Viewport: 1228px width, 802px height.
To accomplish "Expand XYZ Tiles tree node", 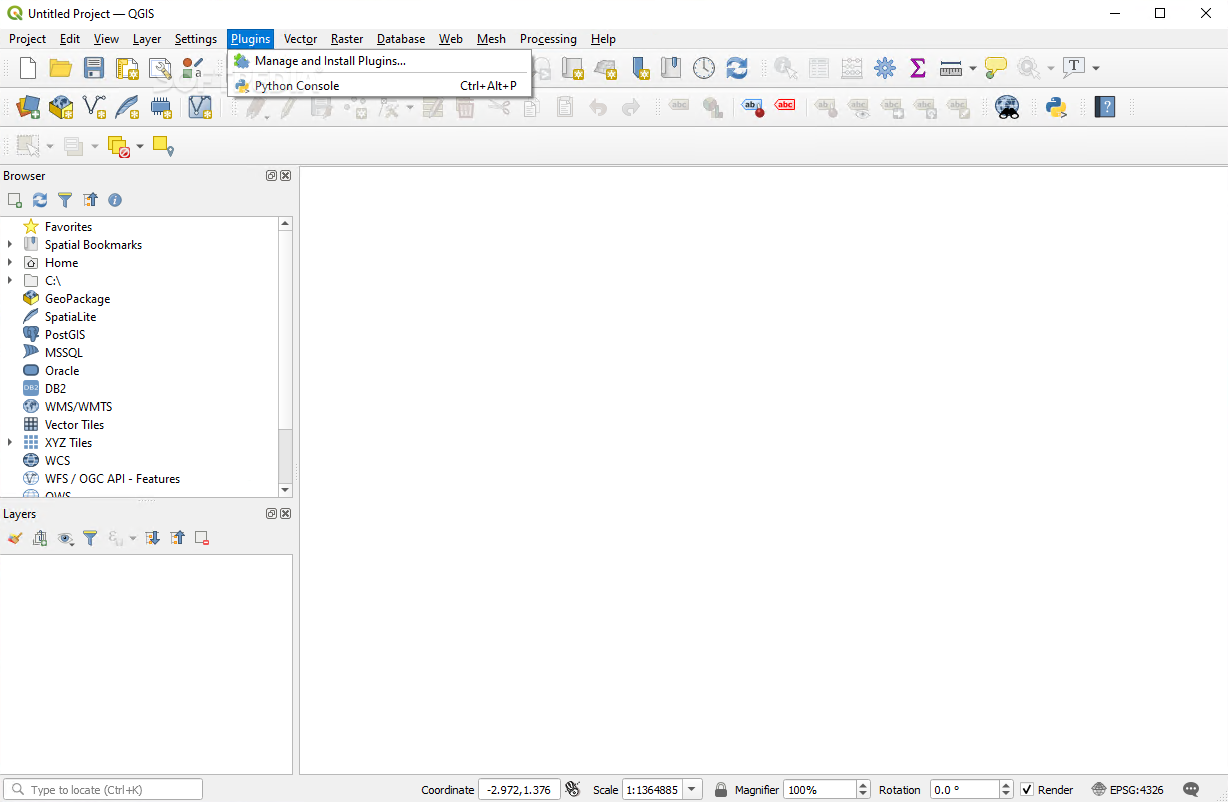I will click(10, 443).
